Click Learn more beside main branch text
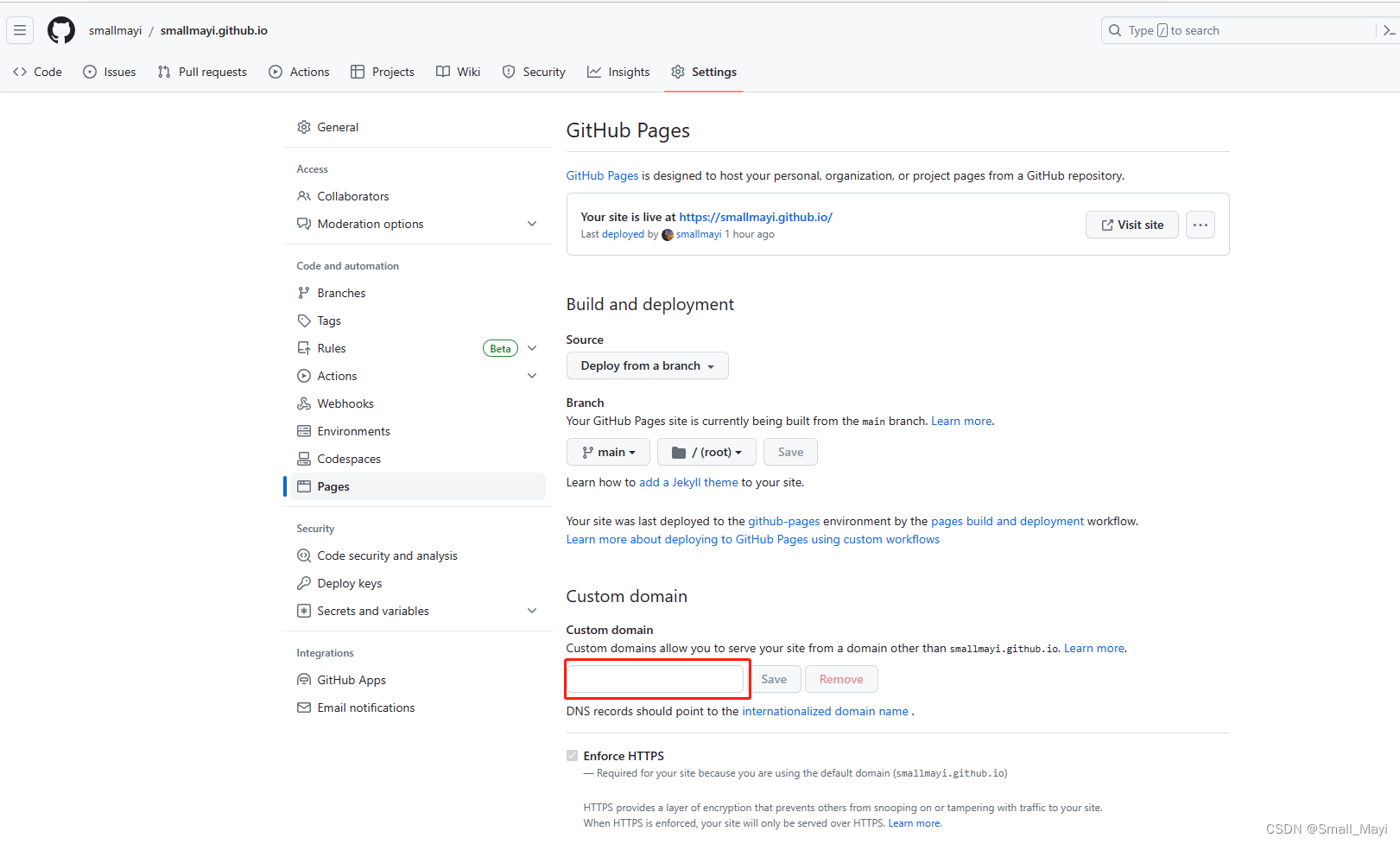The height and width of the screenshot is (844, 1400). coord(961,421)
